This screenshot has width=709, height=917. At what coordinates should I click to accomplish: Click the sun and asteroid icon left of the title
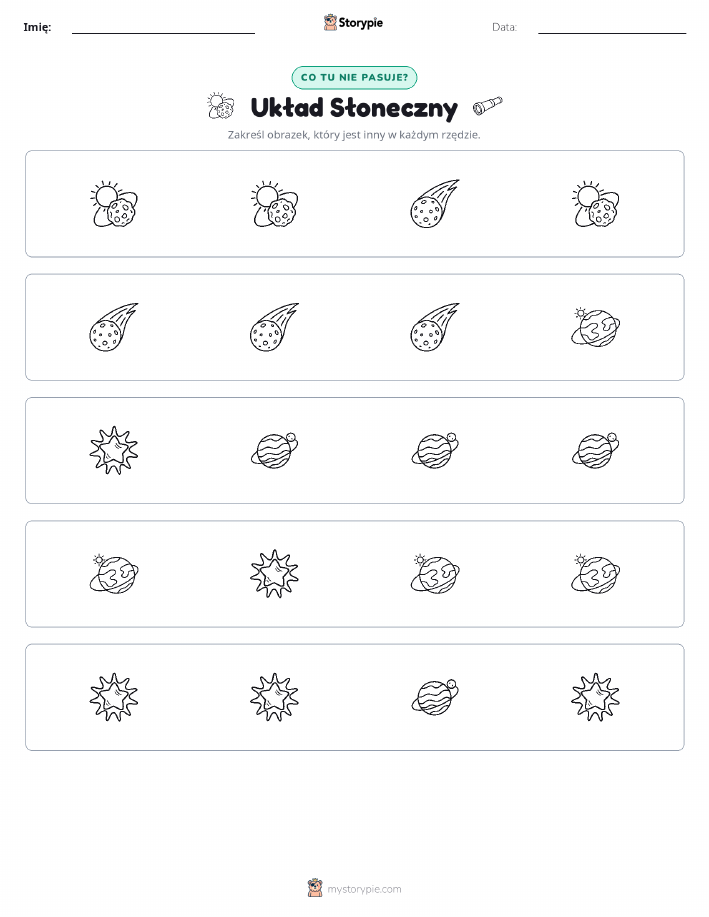(221, 106)
